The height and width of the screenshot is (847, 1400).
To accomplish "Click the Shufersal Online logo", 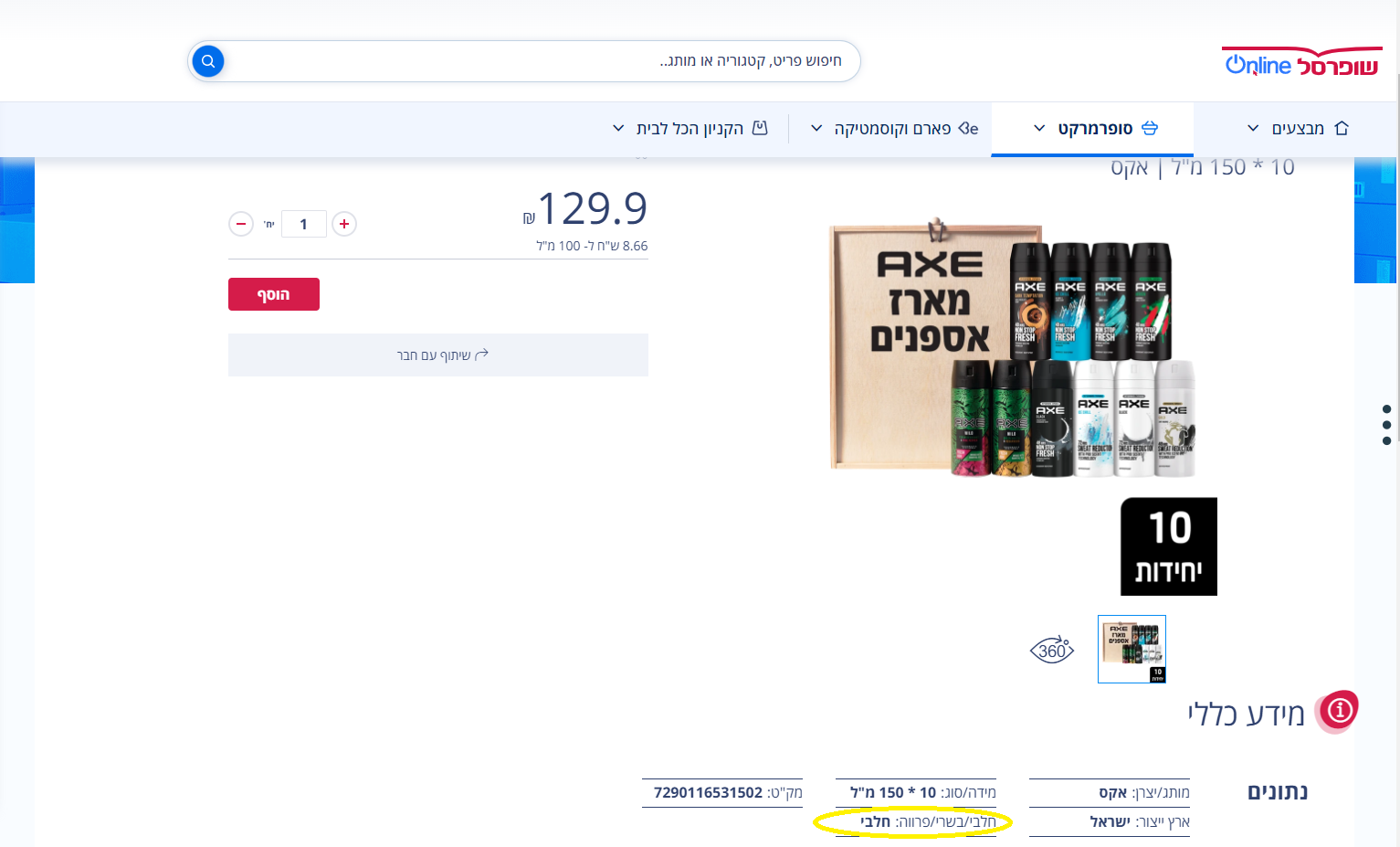I will click(1301, 61).
